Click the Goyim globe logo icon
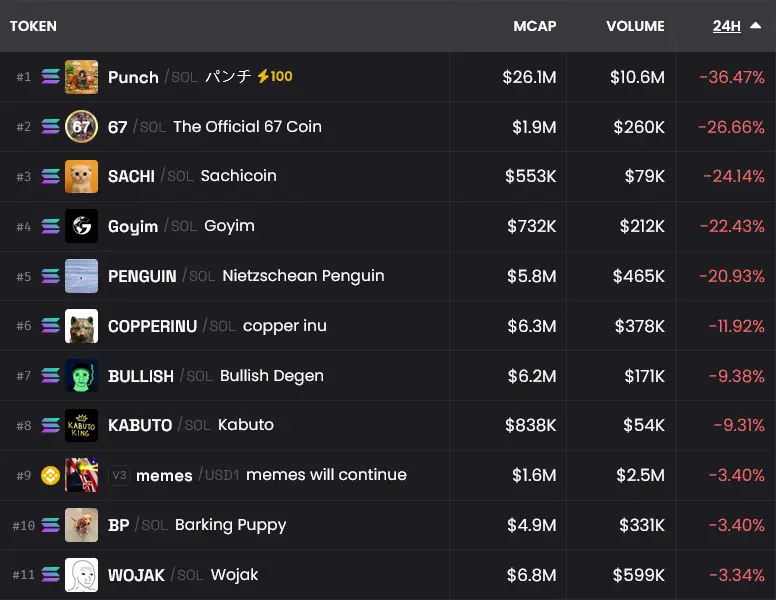 (x=81, y=226)
